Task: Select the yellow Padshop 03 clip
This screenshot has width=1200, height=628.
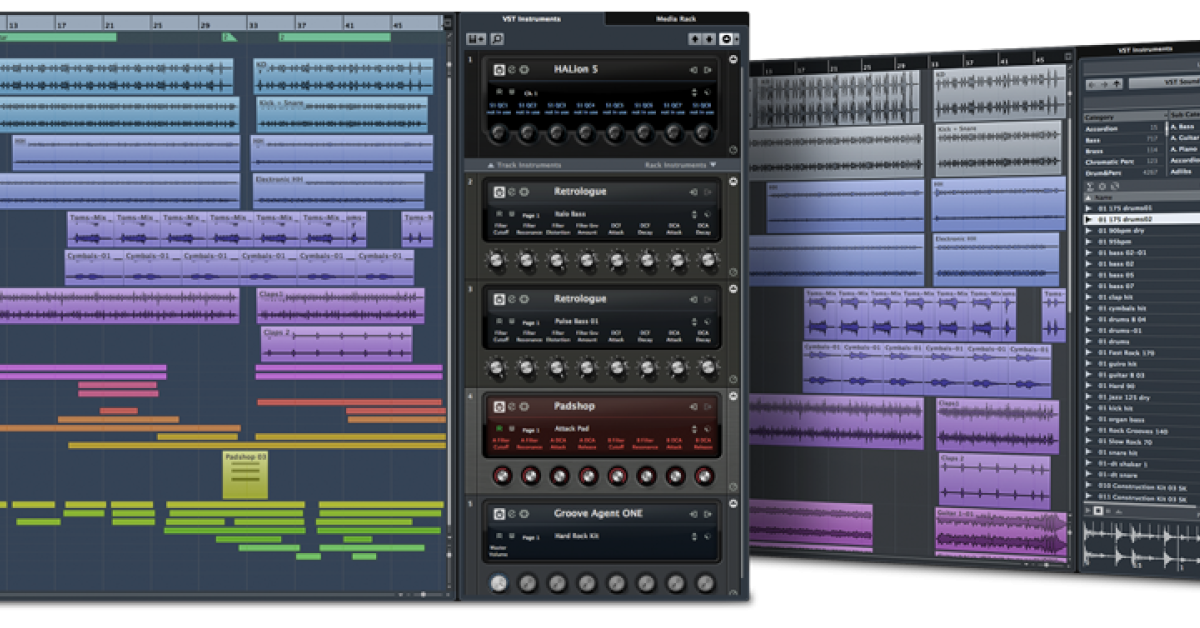Action: pyautogui.click(x=245, y=474)
